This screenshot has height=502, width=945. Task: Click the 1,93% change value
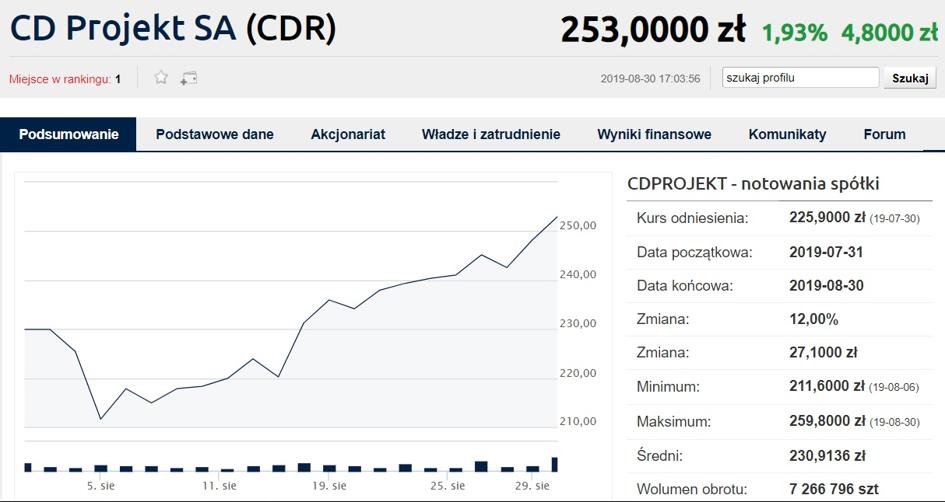(795, 33)
